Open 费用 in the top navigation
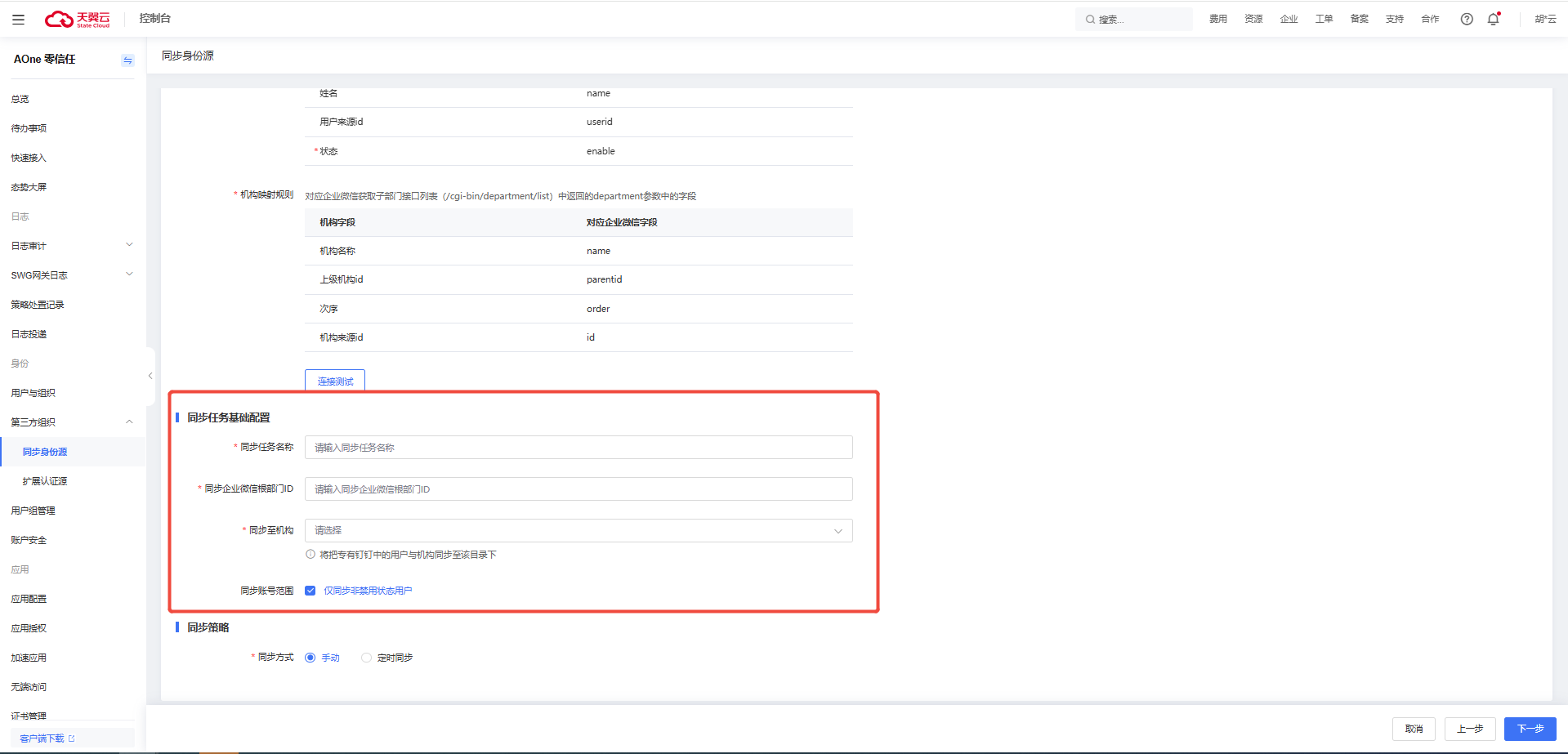 [x=1218, y=19]
